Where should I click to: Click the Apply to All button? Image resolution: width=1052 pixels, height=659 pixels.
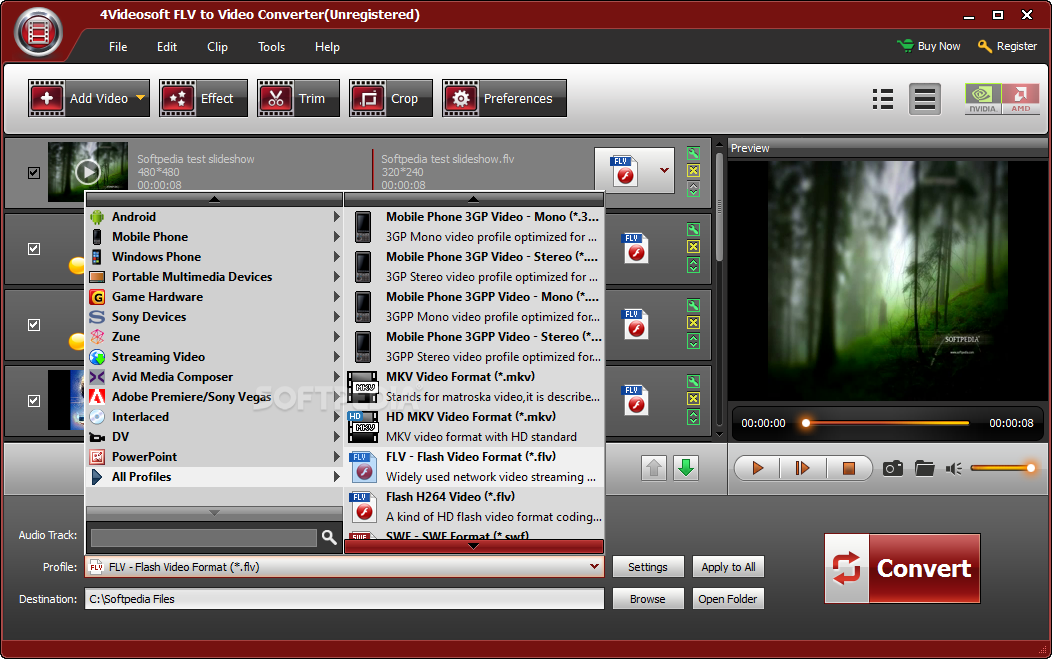pyautogui.click(x=728, y=567)
